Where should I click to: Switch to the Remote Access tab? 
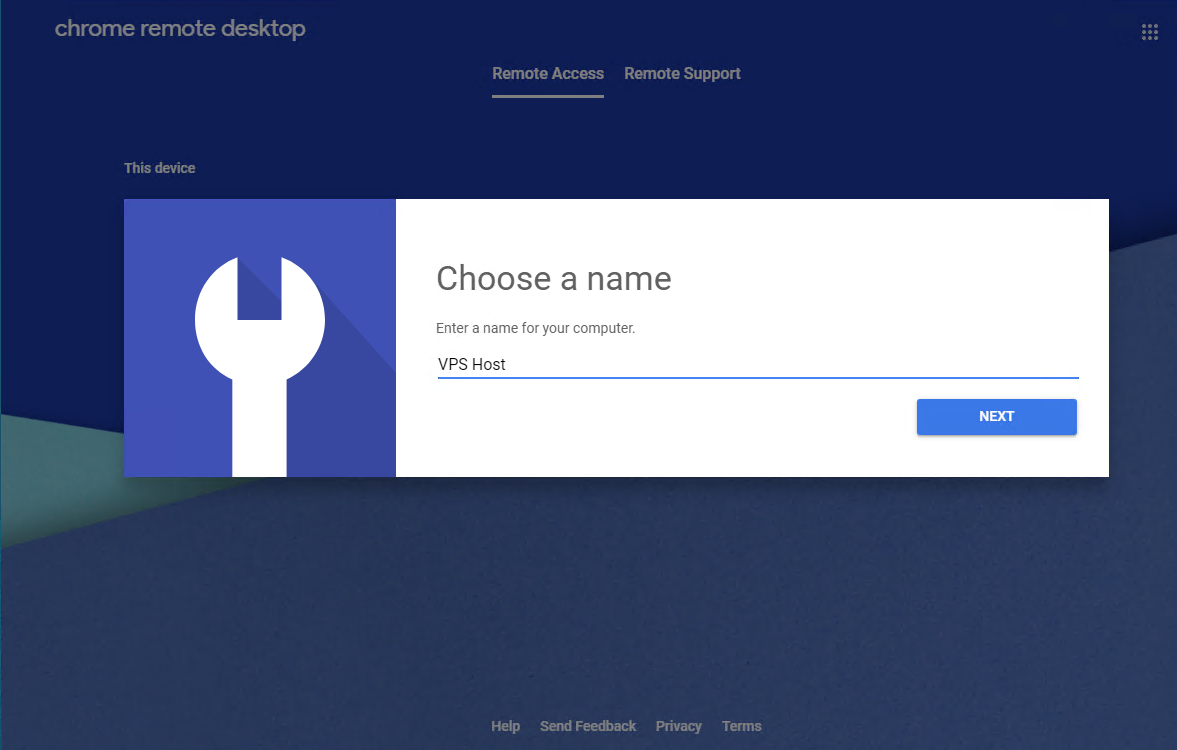[x=548, y=74]
